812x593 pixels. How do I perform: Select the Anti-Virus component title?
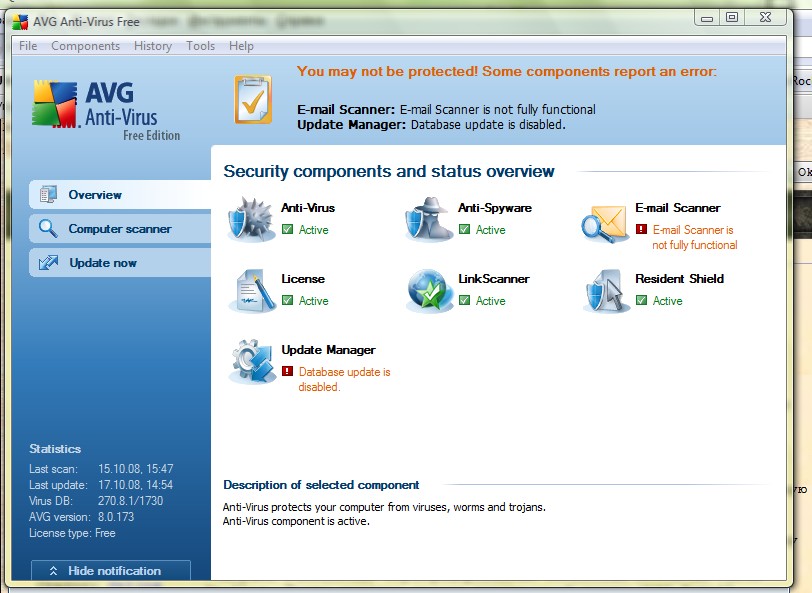pos(308,208)
